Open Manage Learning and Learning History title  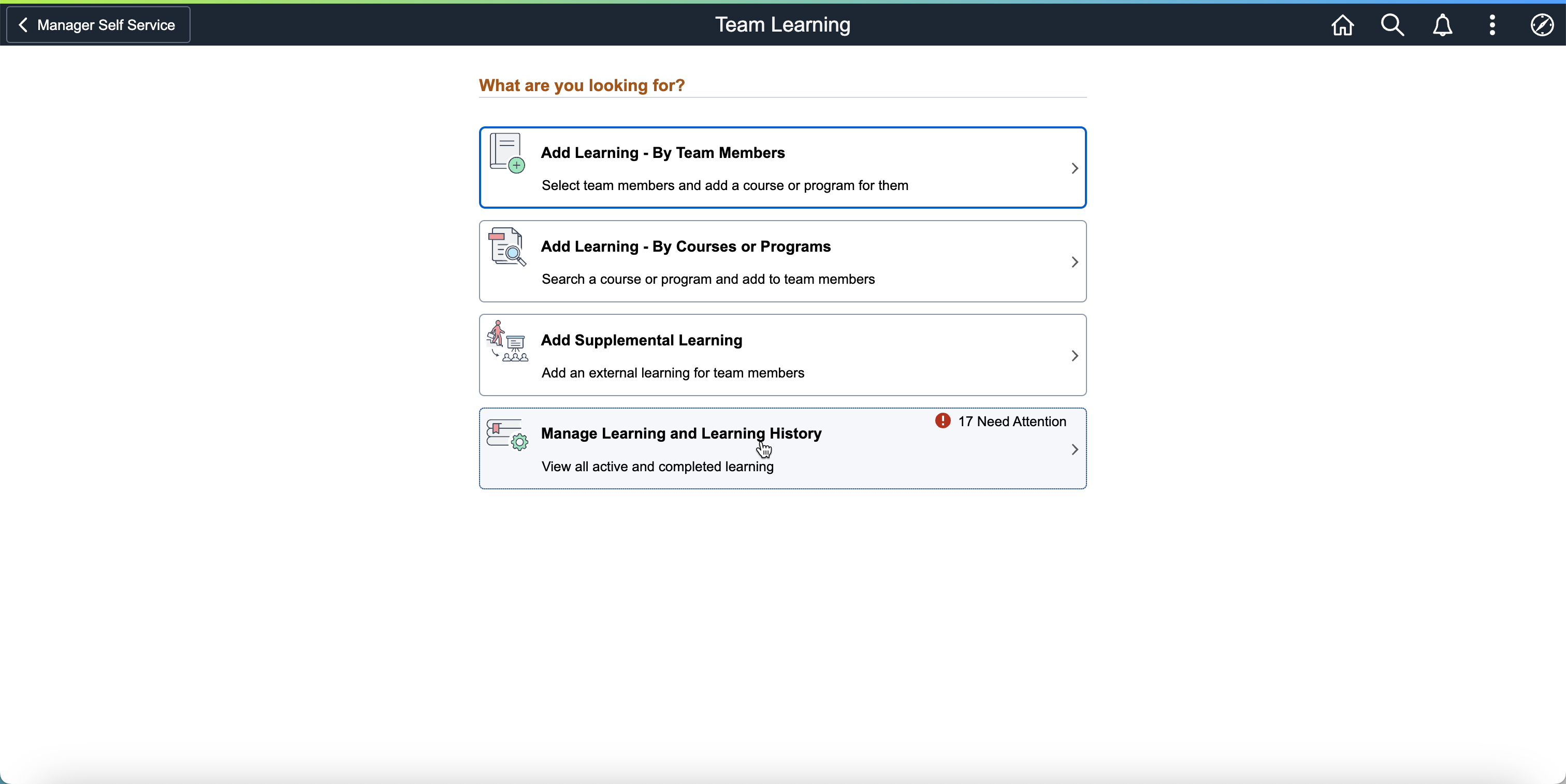click(681, 433)
